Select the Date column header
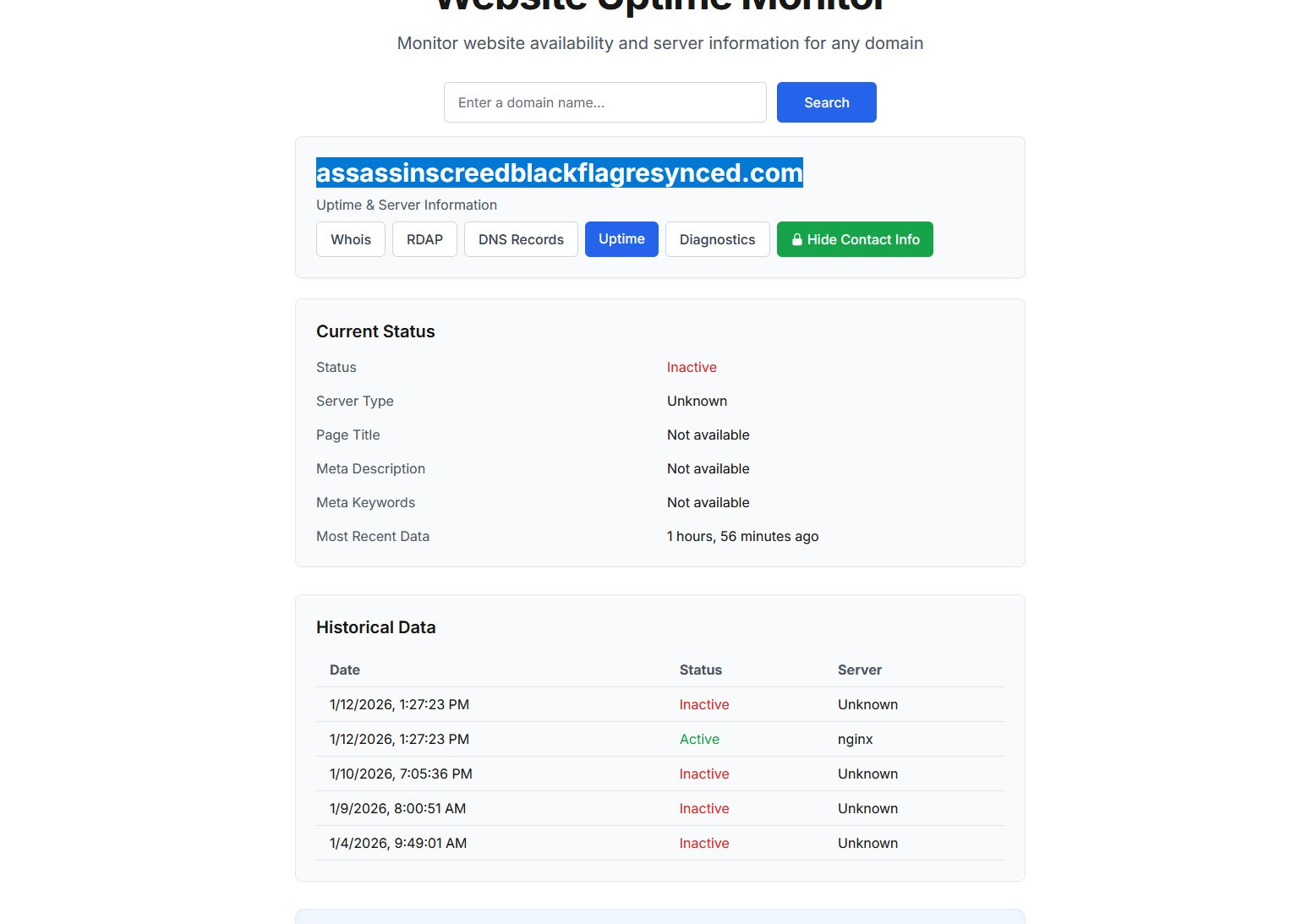 pos(345,670)
